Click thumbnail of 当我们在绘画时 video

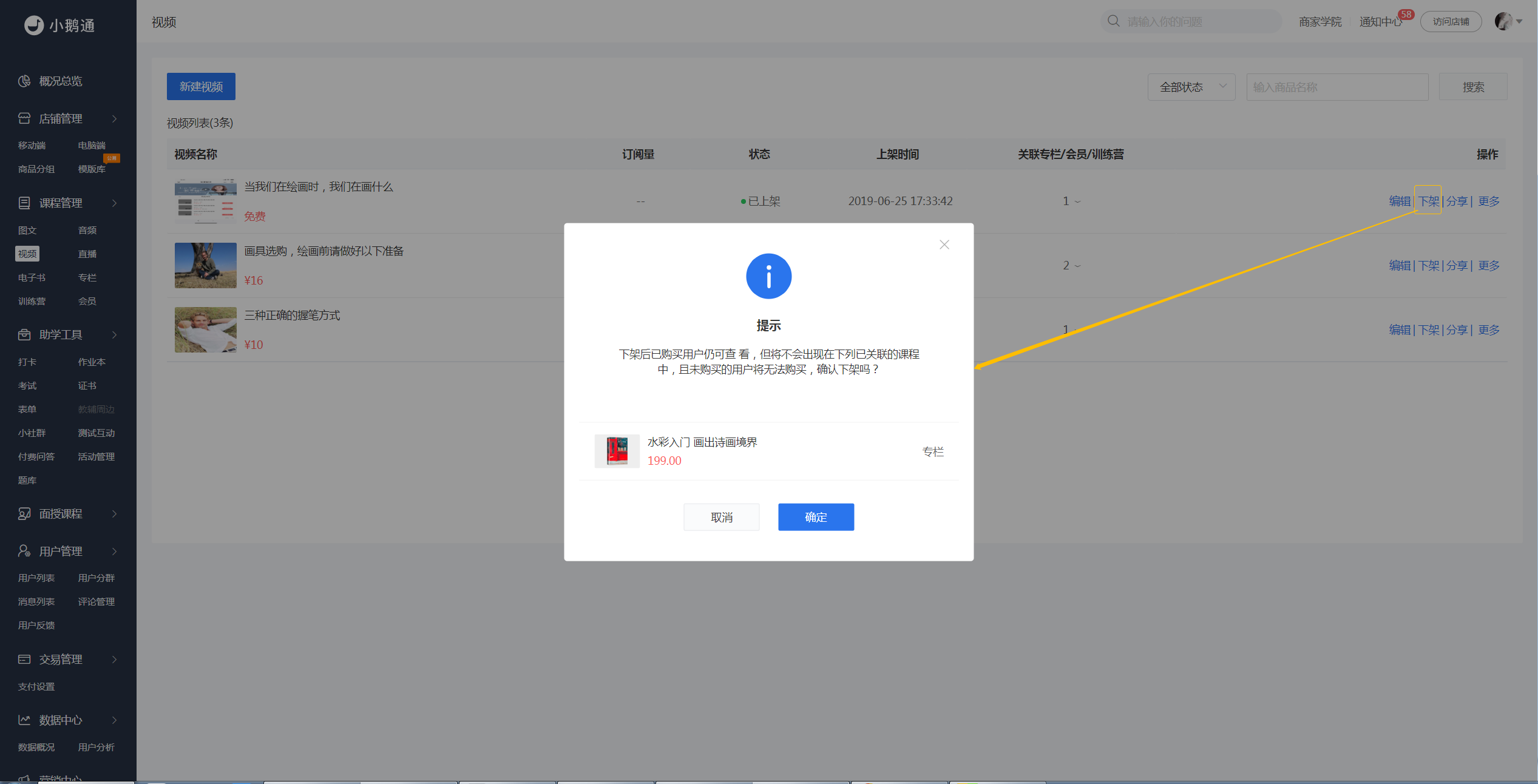[x=205, y=201]
